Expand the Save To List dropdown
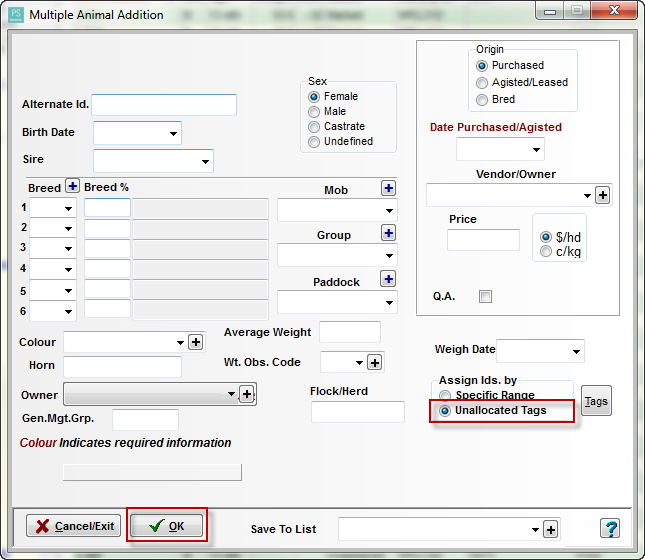 (535, 529)
